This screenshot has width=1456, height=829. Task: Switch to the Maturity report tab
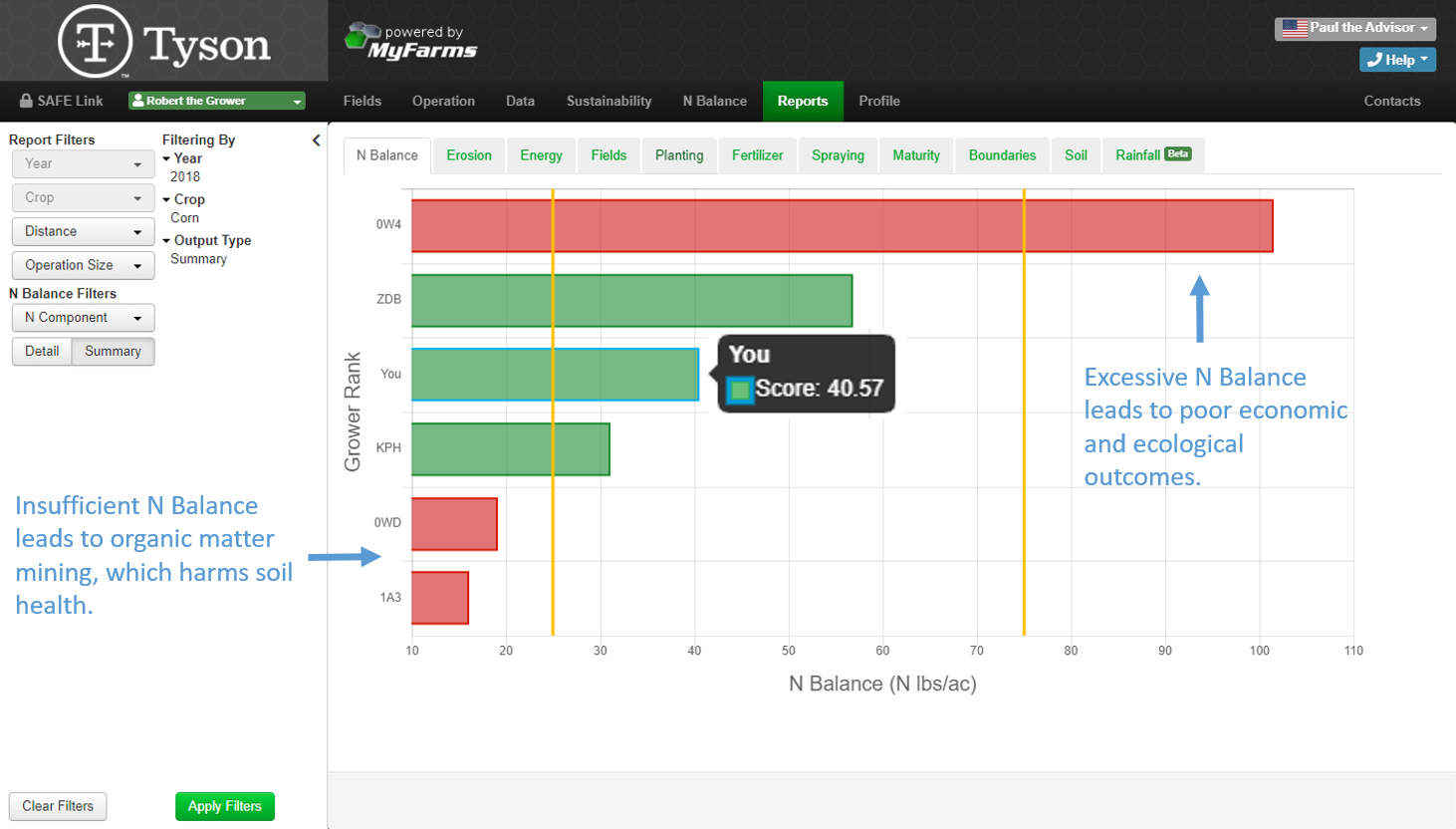coord(916,155)
